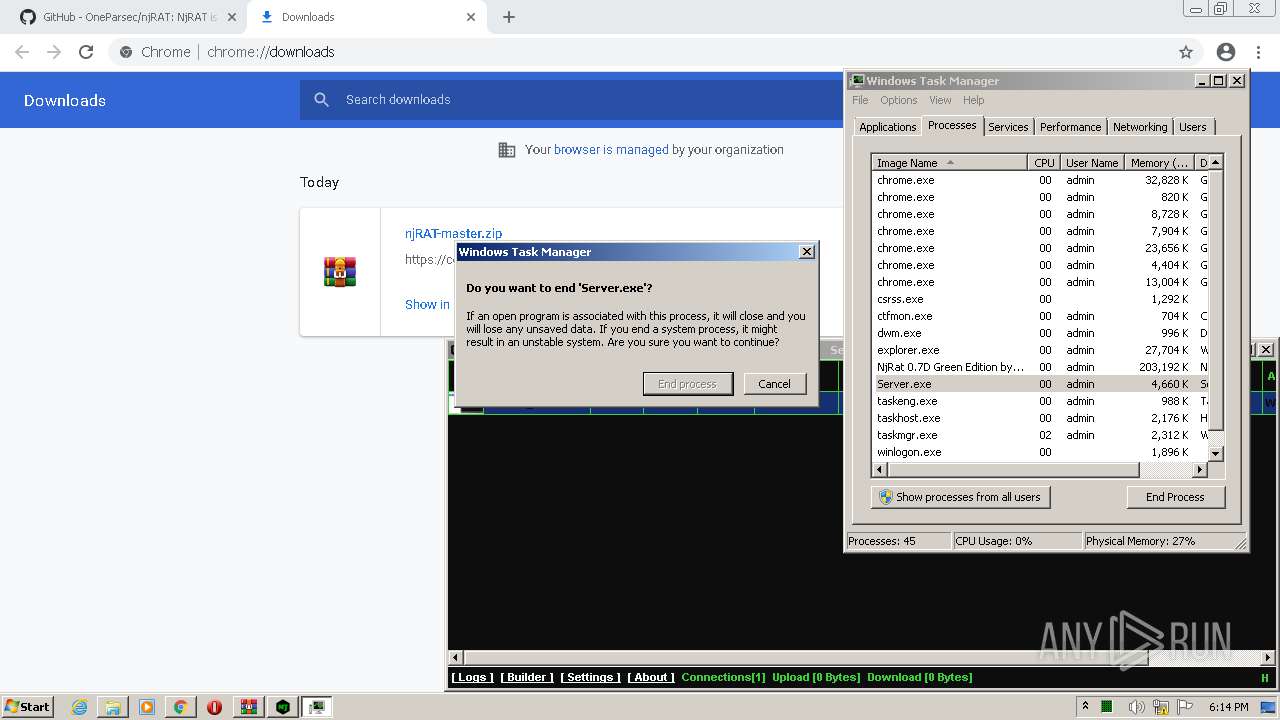
Task: Cancel the end Server.exe dialog
Action: (774, 384)
